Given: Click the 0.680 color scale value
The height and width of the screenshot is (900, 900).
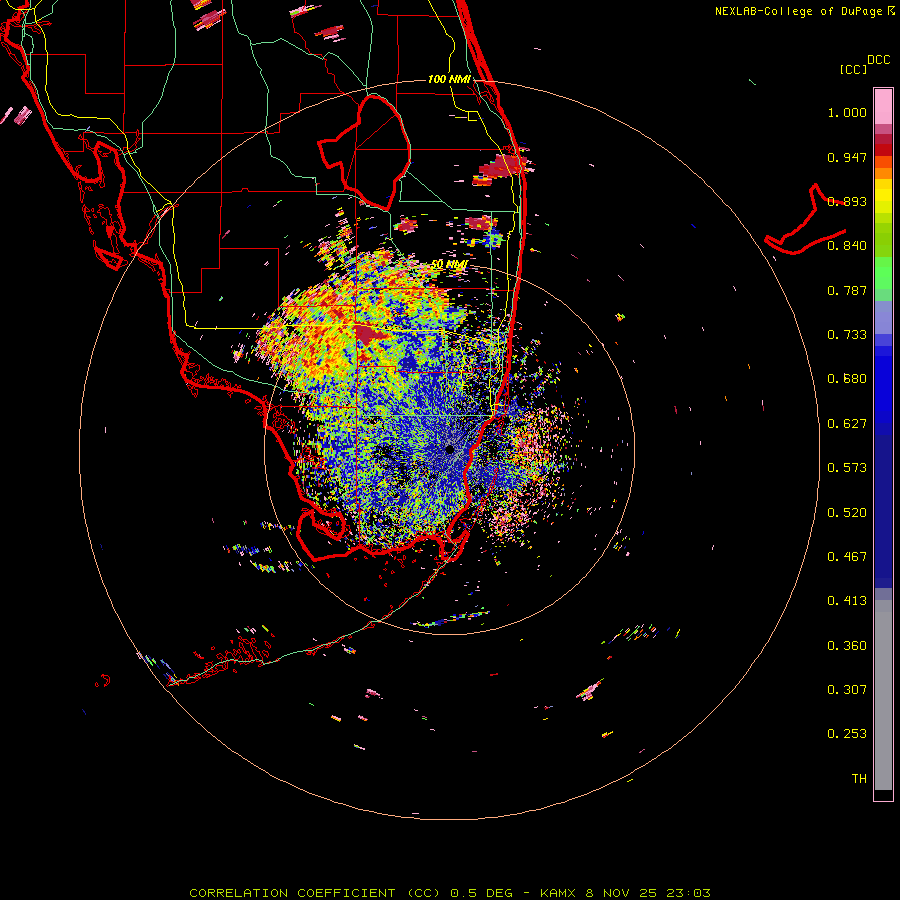Looking at the screenshot, I should 847,379.
